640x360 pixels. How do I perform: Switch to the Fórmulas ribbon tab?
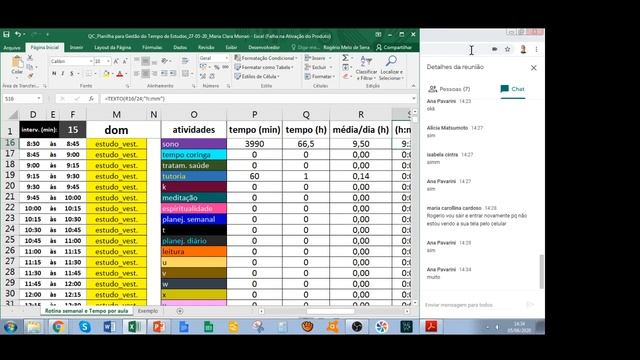(152, 47)
